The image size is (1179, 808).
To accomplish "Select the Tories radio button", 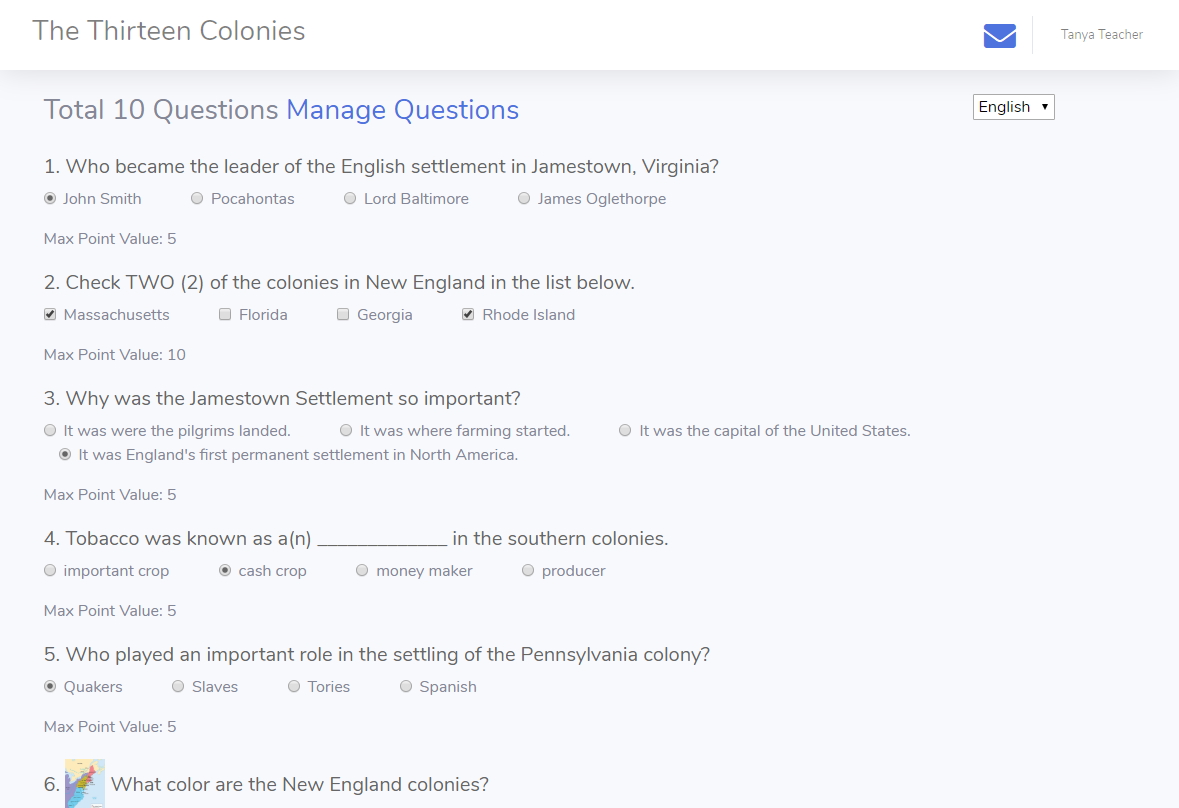I will (294, 686).
